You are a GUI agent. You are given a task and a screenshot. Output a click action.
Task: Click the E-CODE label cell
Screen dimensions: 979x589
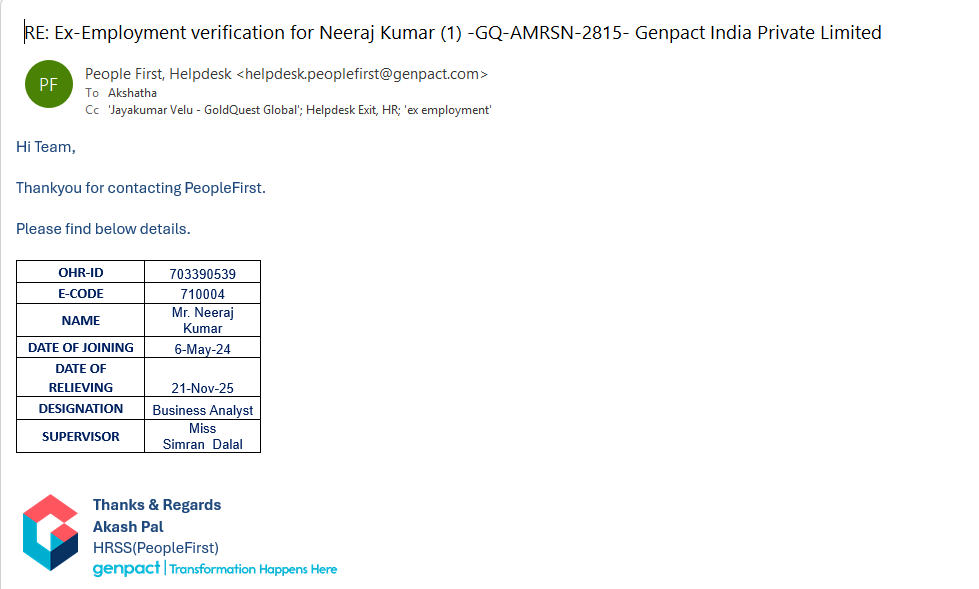tap(81, 294)
